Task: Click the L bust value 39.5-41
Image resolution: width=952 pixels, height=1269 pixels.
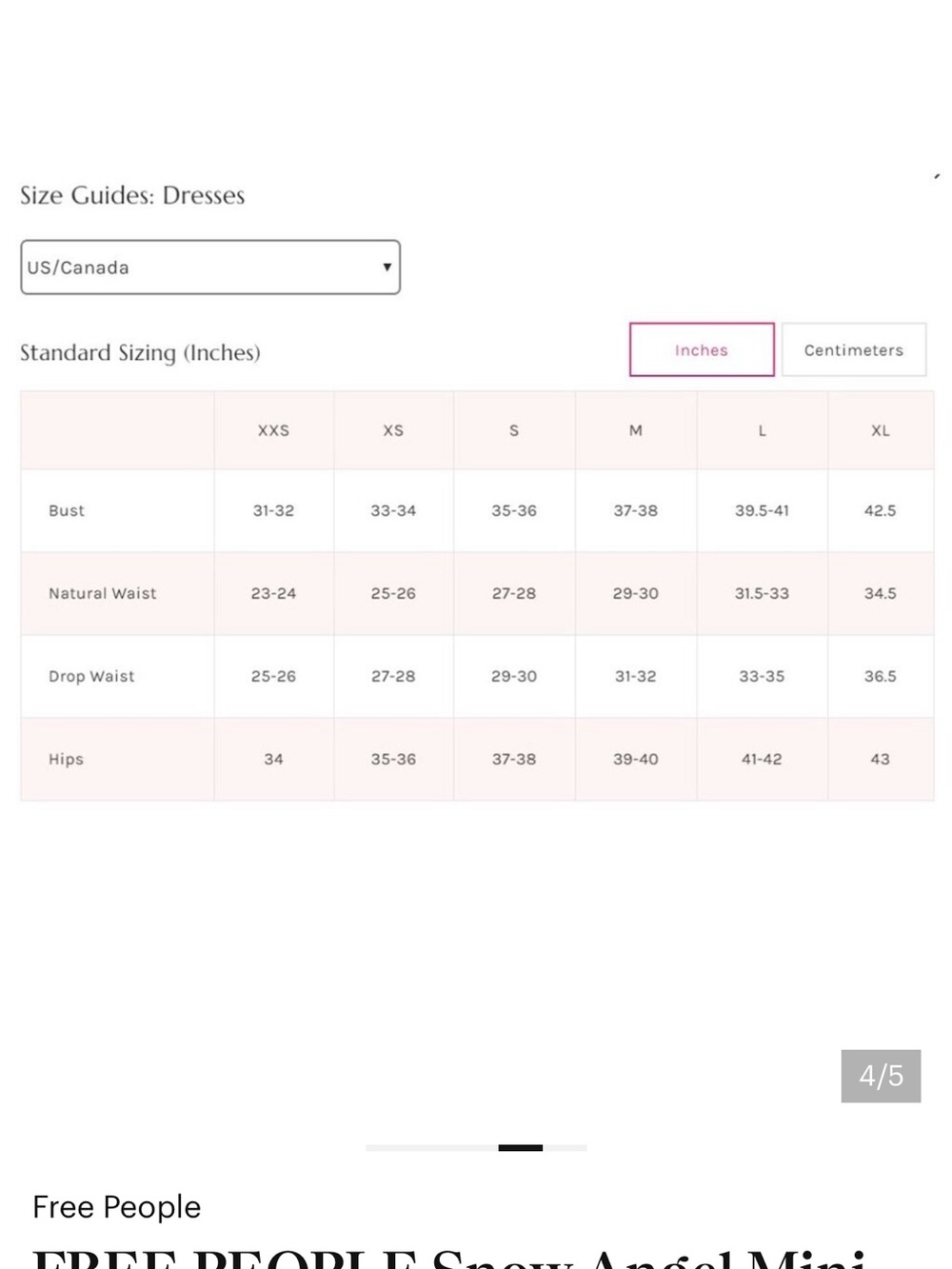Action: 762,510
